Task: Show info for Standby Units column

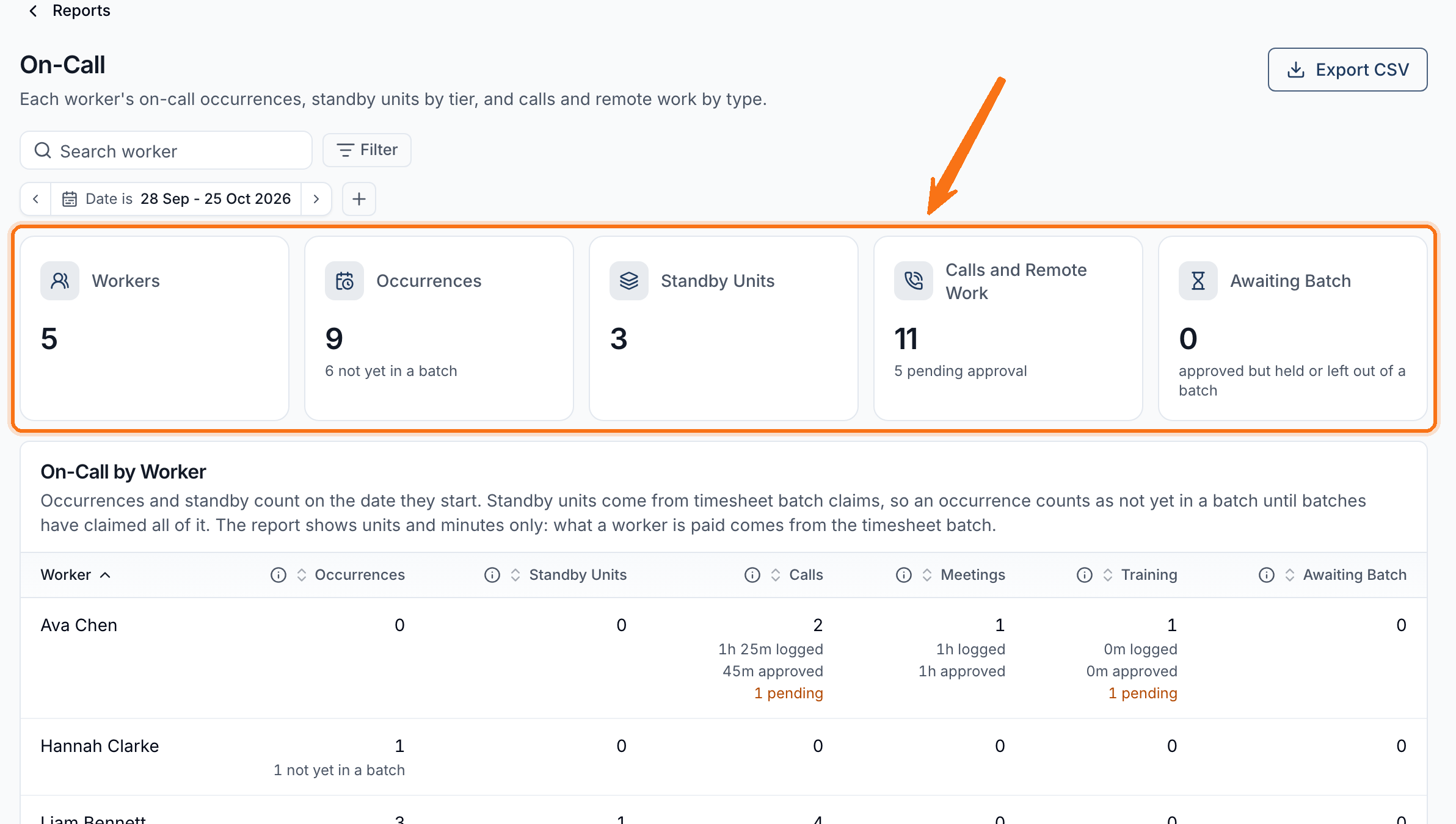Action: click(492, 575)
